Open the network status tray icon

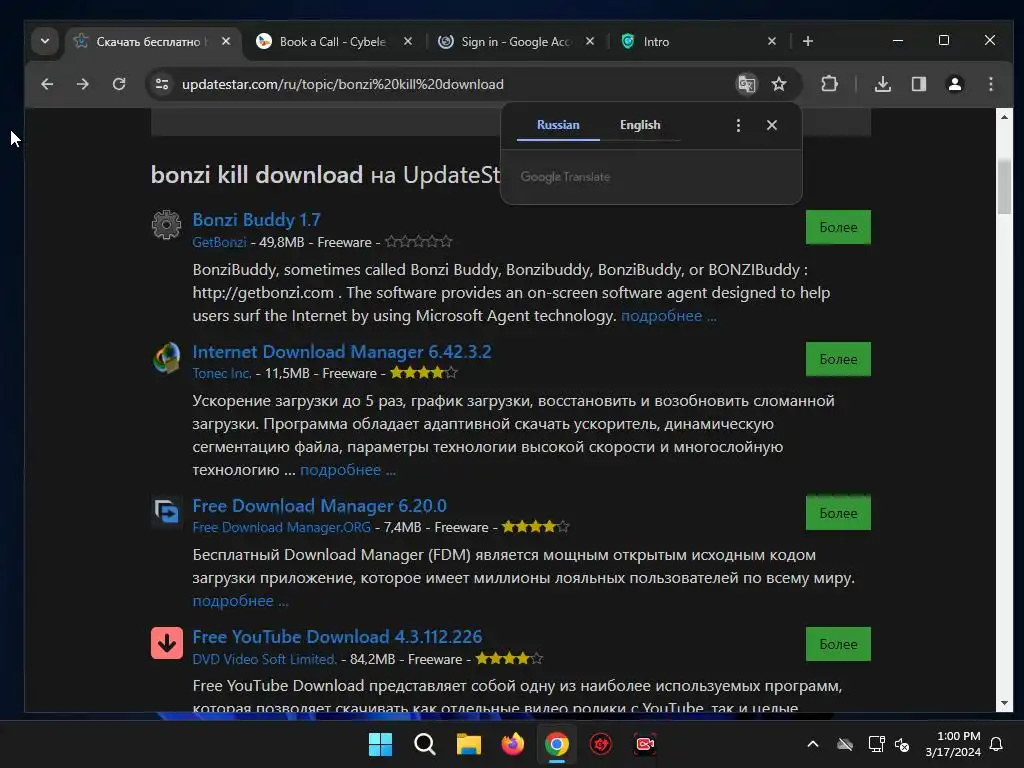[x=876, y=744]
